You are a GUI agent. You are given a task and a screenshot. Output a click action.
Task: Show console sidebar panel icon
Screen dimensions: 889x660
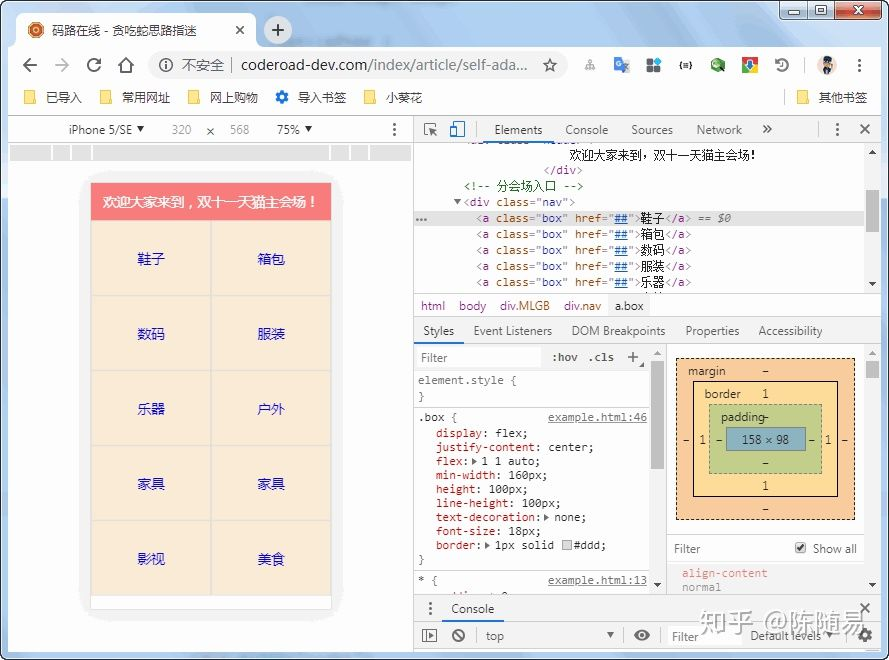pyautogui.click(x=430, y=635)
